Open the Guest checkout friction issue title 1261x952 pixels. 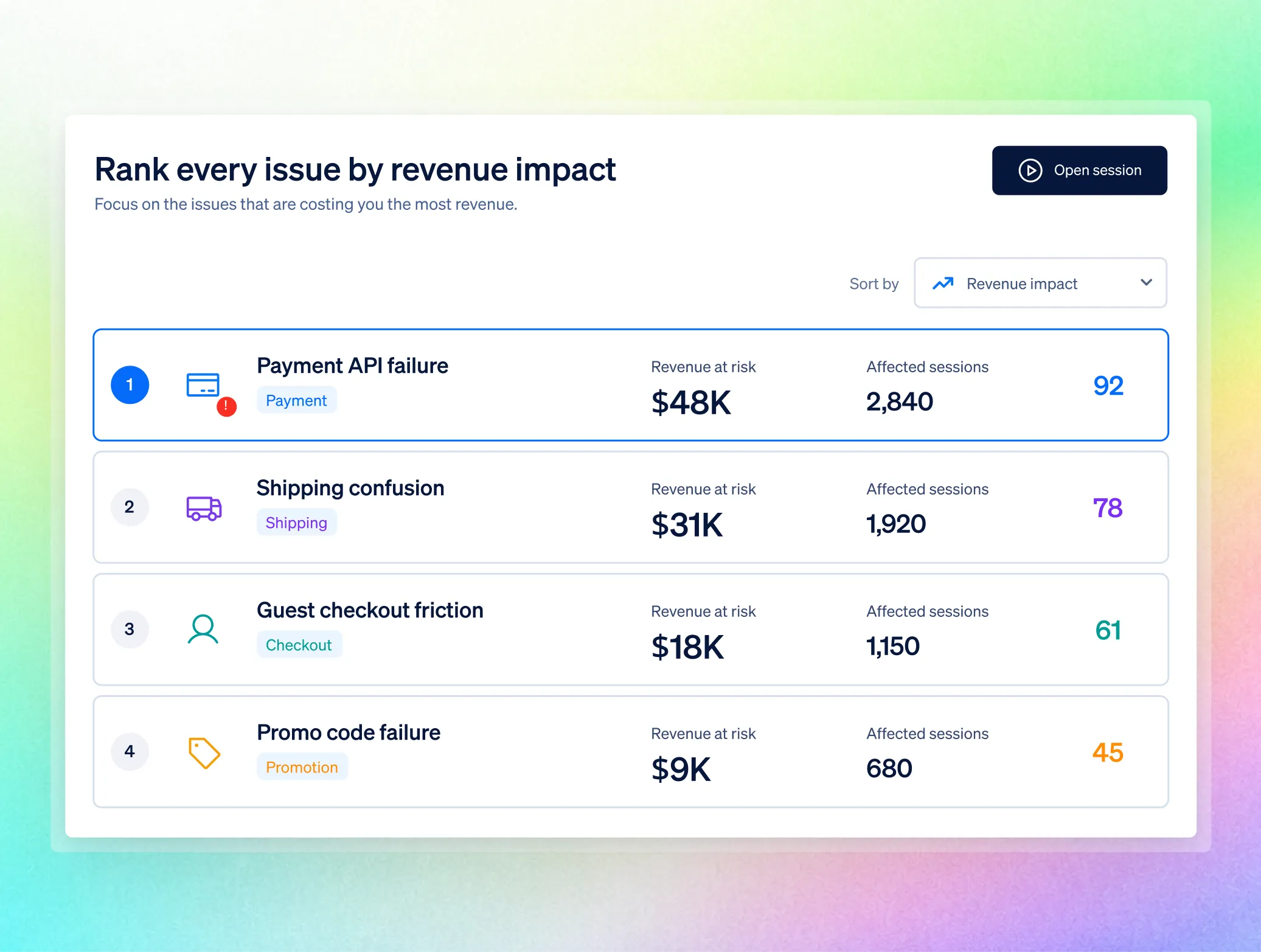click(x=370, y=610)
